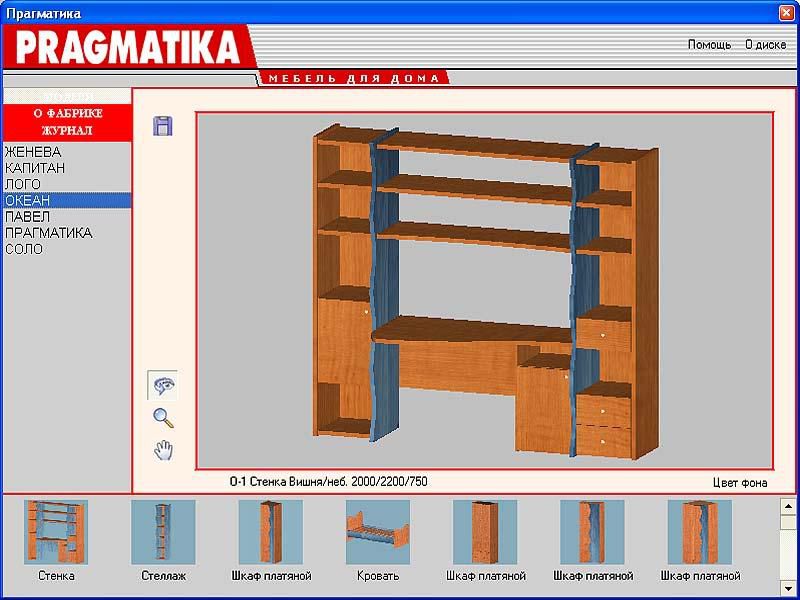Select the ПАВЕЛ collection in list
Viewport: 800px width, 600px height.
tap(27, 217)
